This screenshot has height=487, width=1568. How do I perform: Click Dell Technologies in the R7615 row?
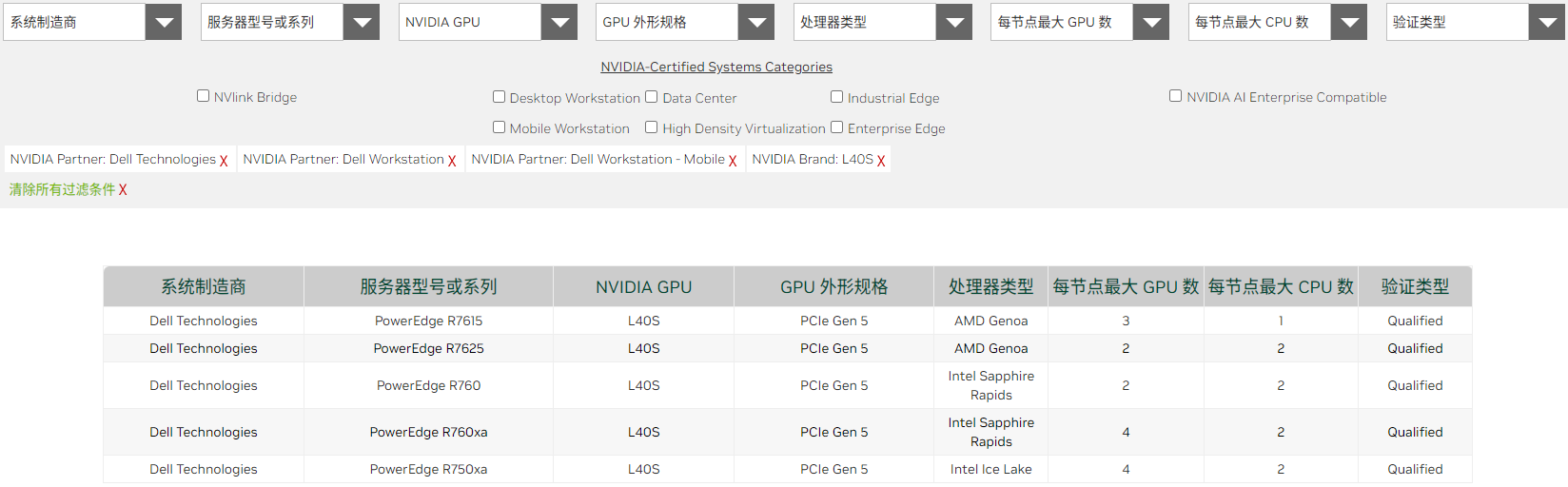point(204,321)
